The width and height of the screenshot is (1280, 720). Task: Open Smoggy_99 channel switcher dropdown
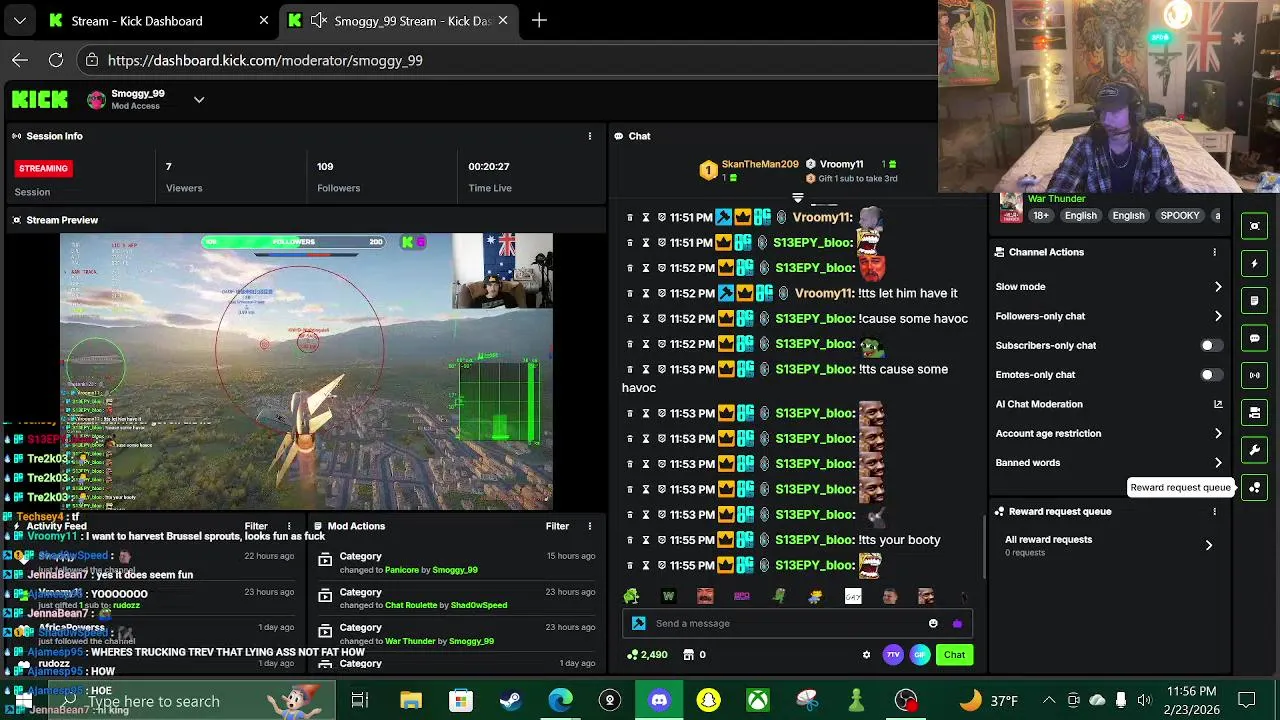click(199, 99)
